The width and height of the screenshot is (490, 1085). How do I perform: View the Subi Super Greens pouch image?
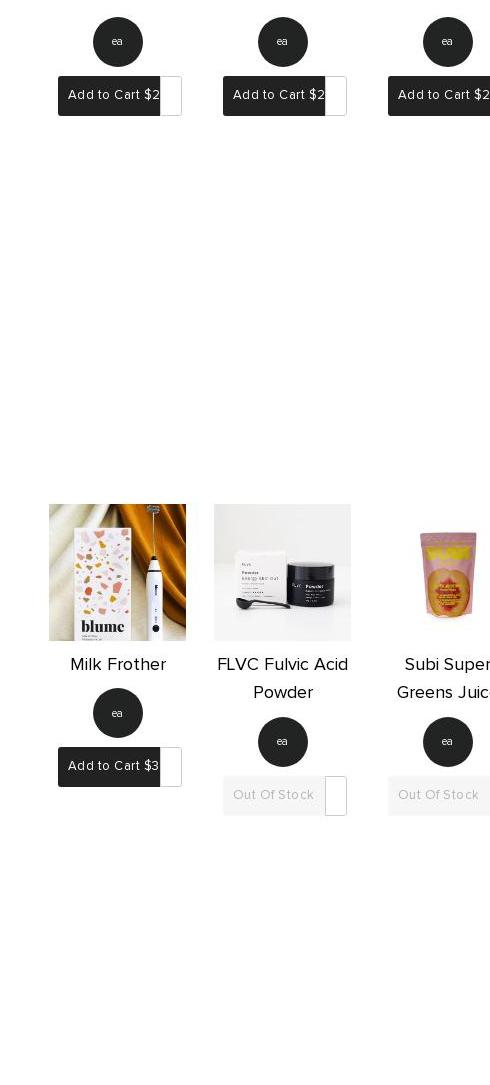(x=447, y=572)
